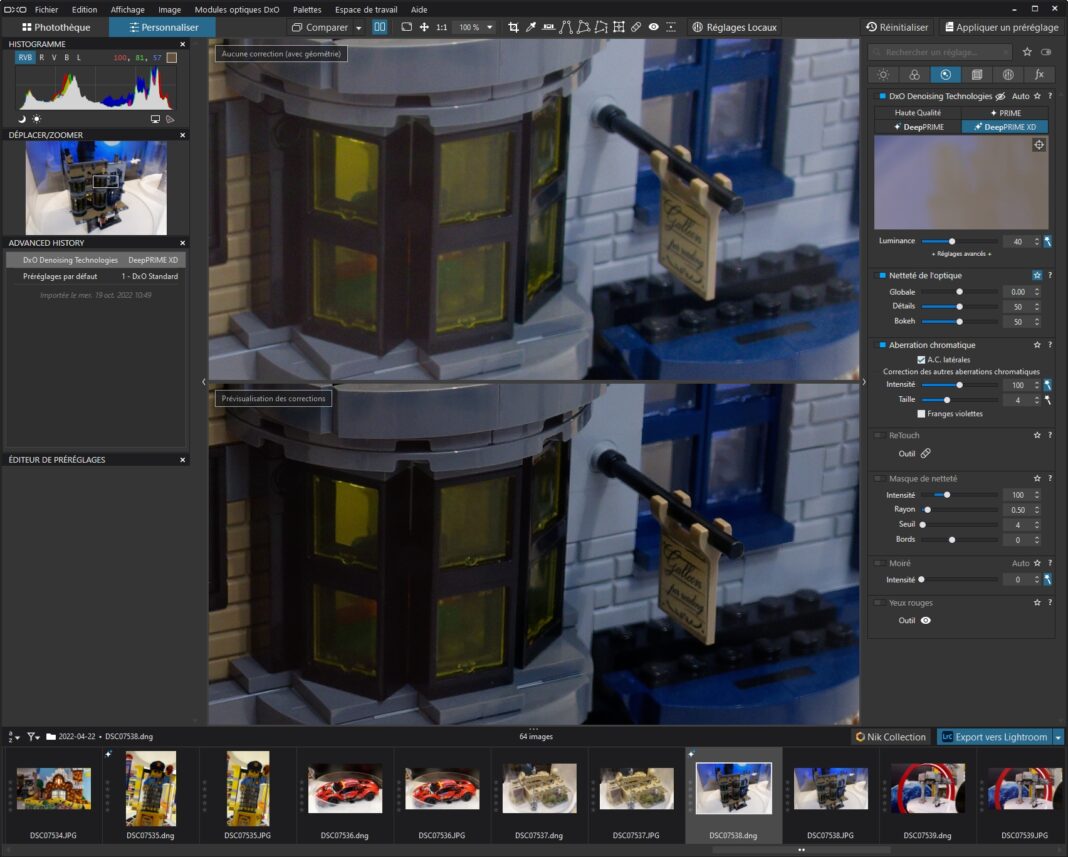
Task: Open Export vers Lightroom dropdown arrow
Action: [x=1058, y=737]
